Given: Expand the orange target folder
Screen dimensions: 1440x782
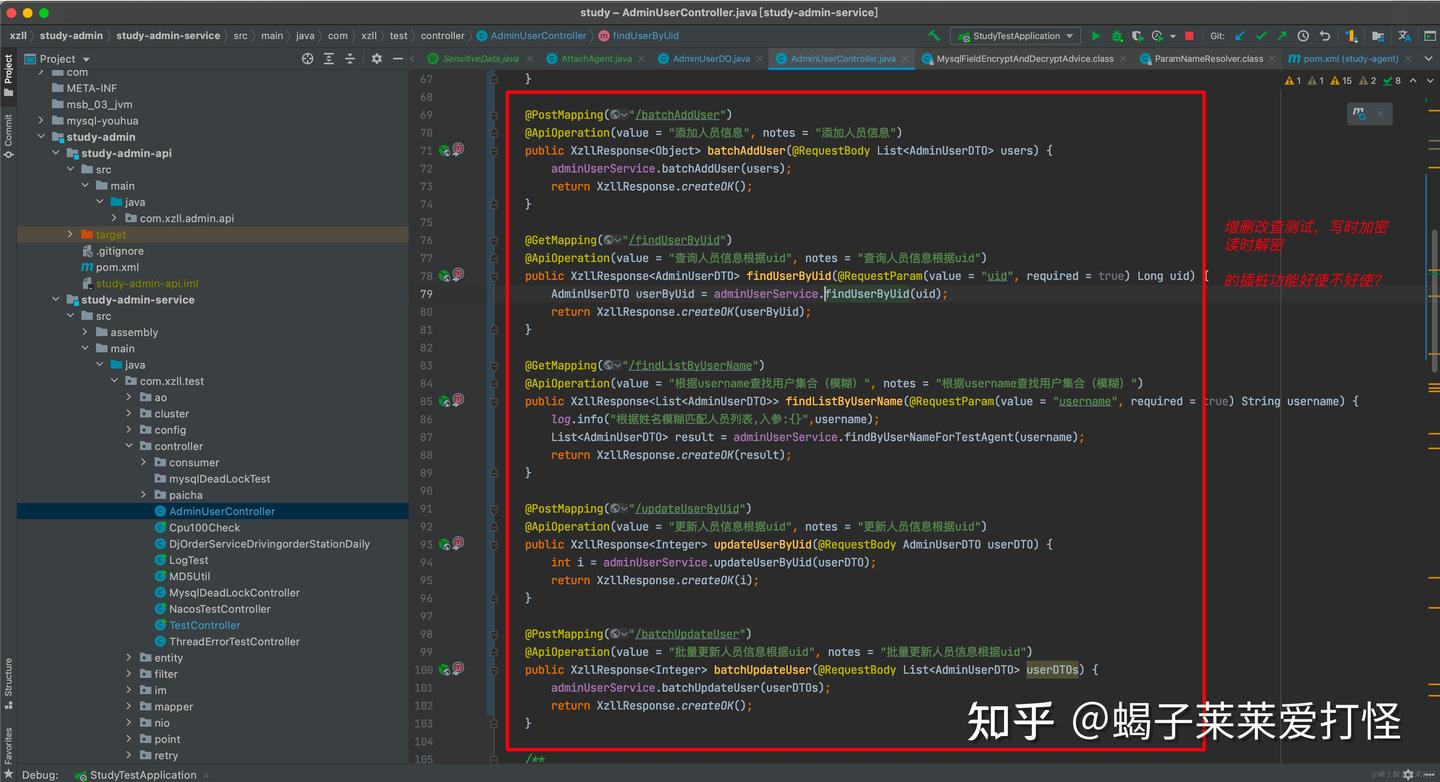Looking at the screenshot, I should 70,235.
